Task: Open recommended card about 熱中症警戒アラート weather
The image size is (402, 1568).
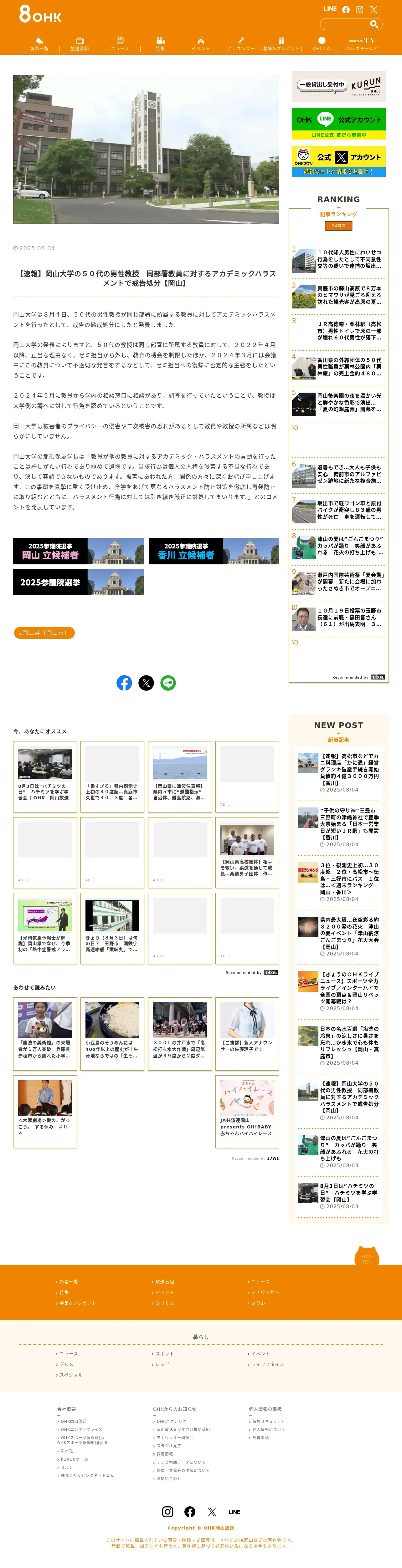Action: click(x=45, y=928)
